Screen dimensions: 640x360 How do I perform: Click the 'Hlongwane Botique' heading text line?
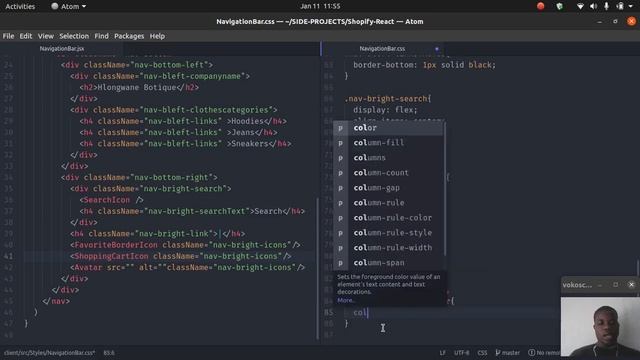139,87
